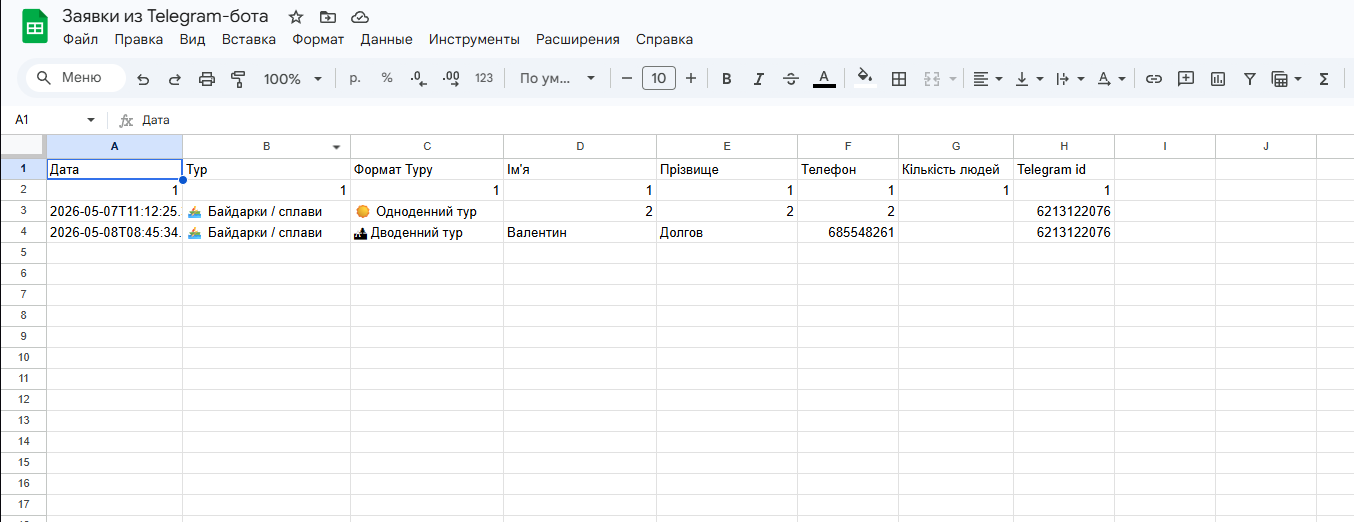Select cell with 685548261
Image resolution: width=1354 pixels, height=522 pixels.
point(848,232)
